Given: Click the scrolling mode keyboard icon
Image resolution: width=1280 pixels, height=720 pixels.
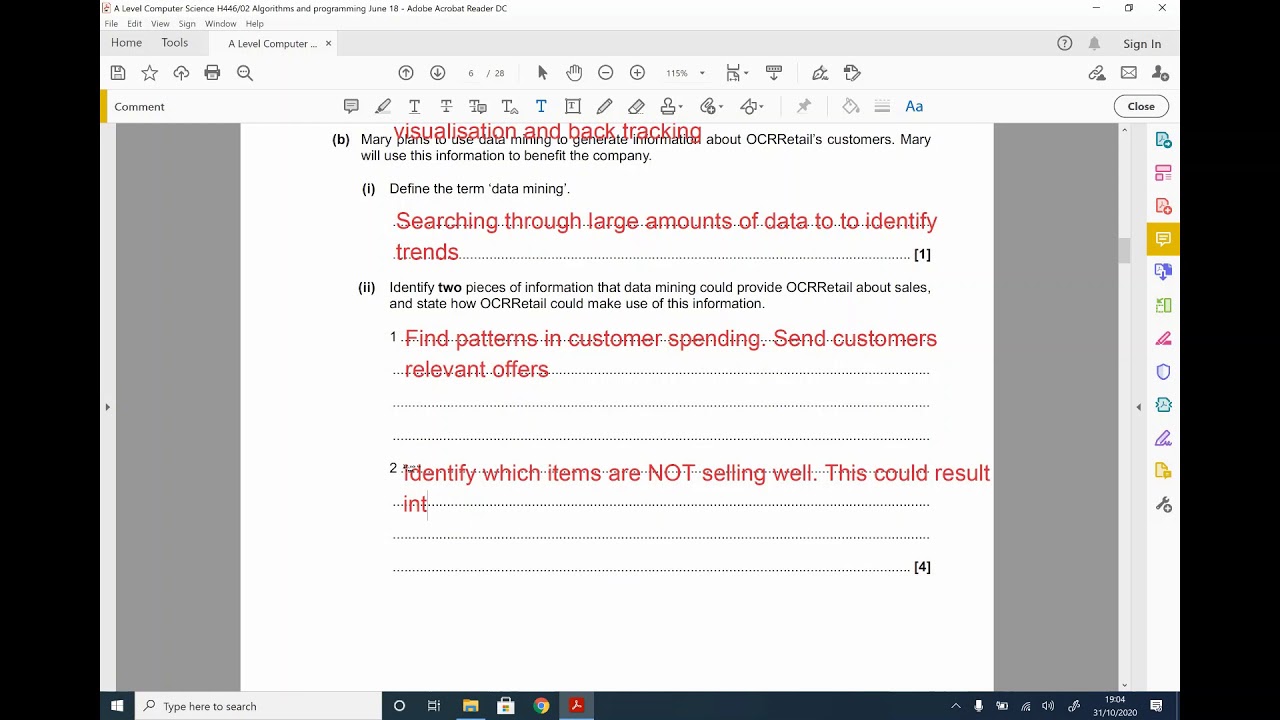Looking at the screenshot, I should tap(774, 73).
